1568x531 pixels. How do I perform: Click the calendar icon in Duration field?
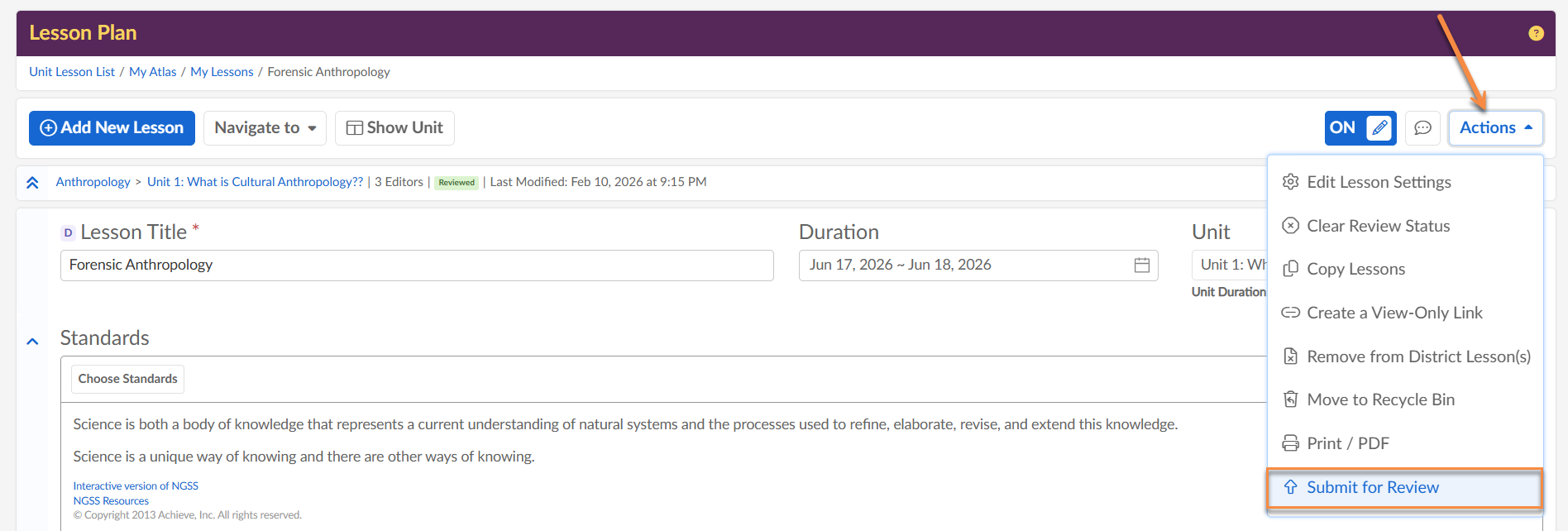click(x=1141, y=265)
